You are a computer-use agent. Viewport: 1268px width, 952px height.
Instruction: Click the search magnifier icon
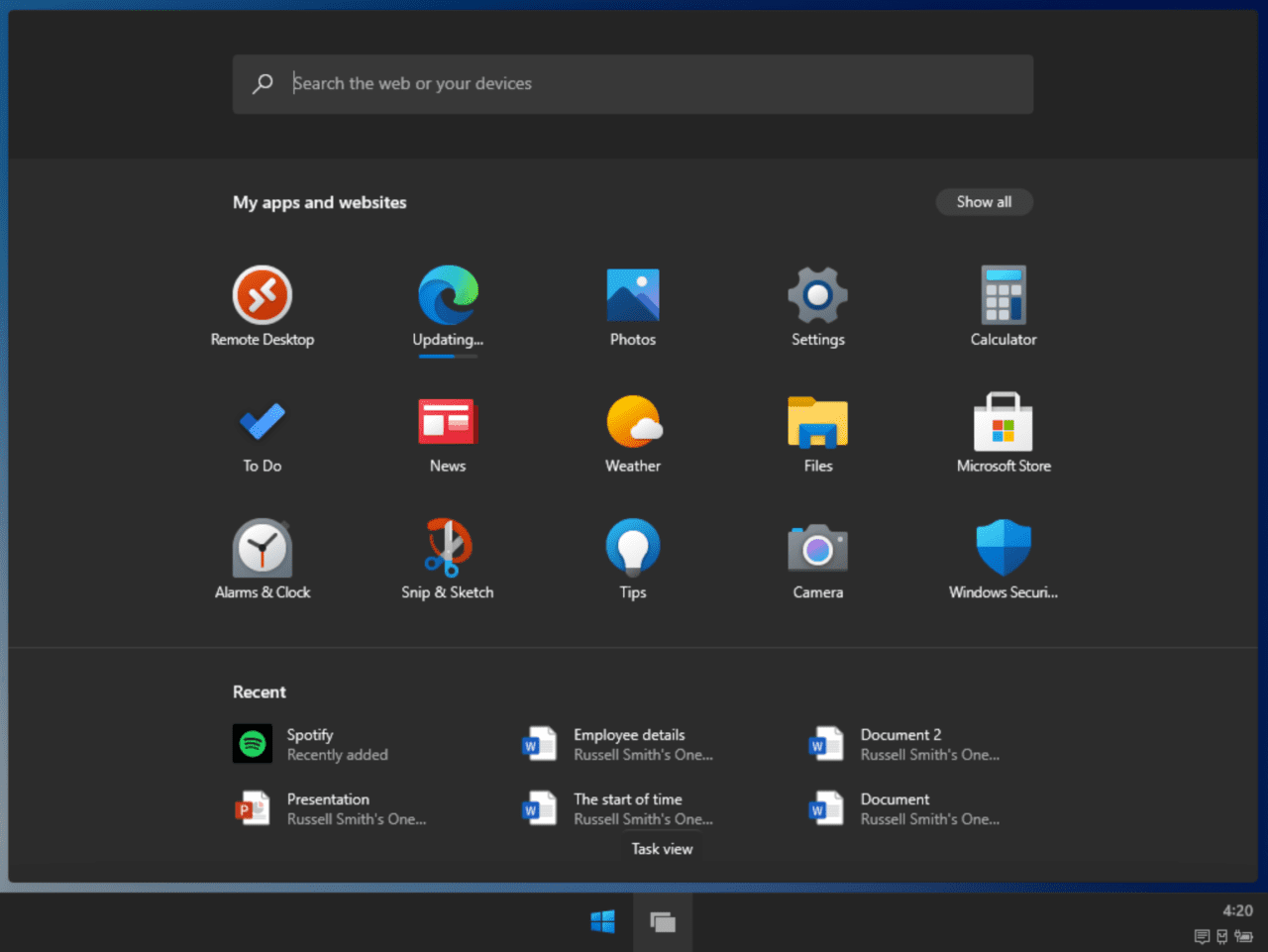click(263, 84)
